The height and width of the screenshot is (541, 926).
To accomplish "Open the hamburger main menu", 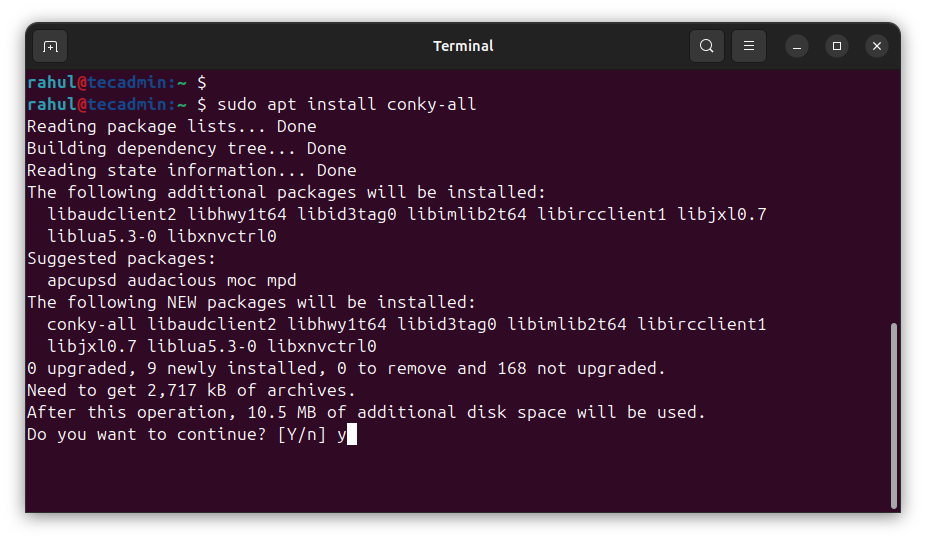I will click(x=748, y=46).
